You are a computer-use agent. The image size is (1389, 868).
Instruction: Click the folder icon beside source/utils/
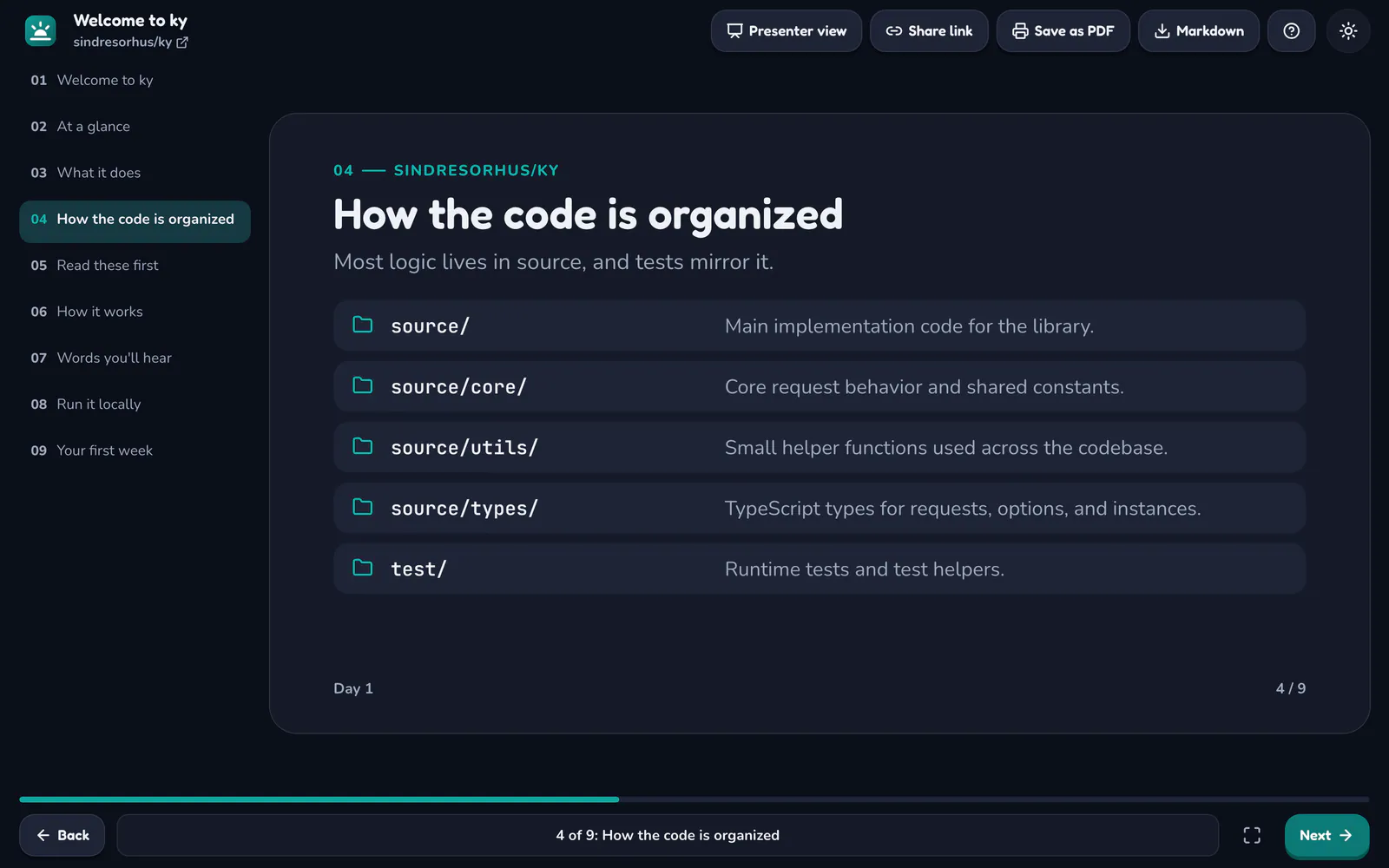click(x=363, y=446)
